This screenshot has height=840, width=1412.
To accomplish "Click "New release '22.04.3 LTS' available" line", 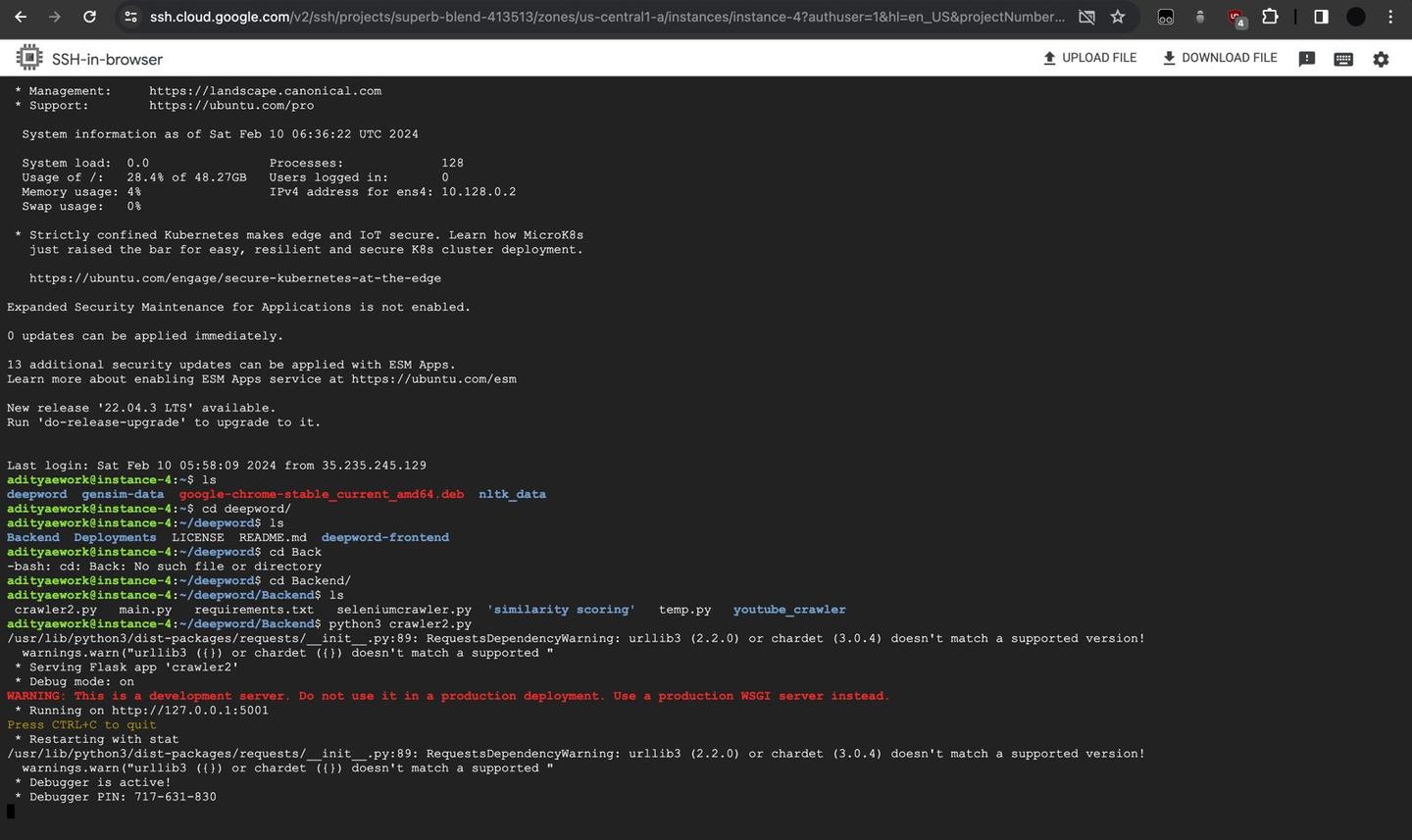I will coord(141,408).
